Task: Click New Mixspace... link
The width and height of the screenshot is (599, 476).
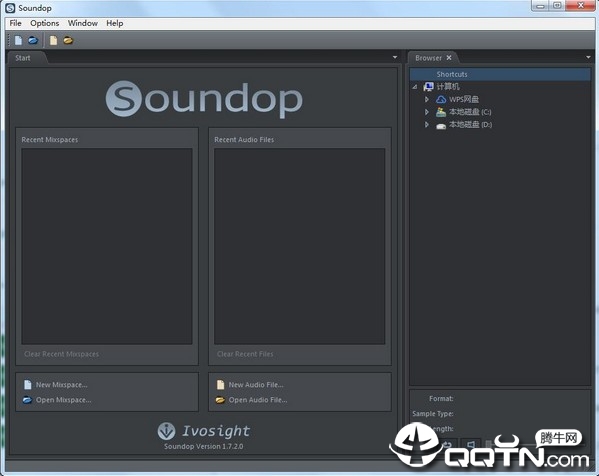Action: coord(62,385)
